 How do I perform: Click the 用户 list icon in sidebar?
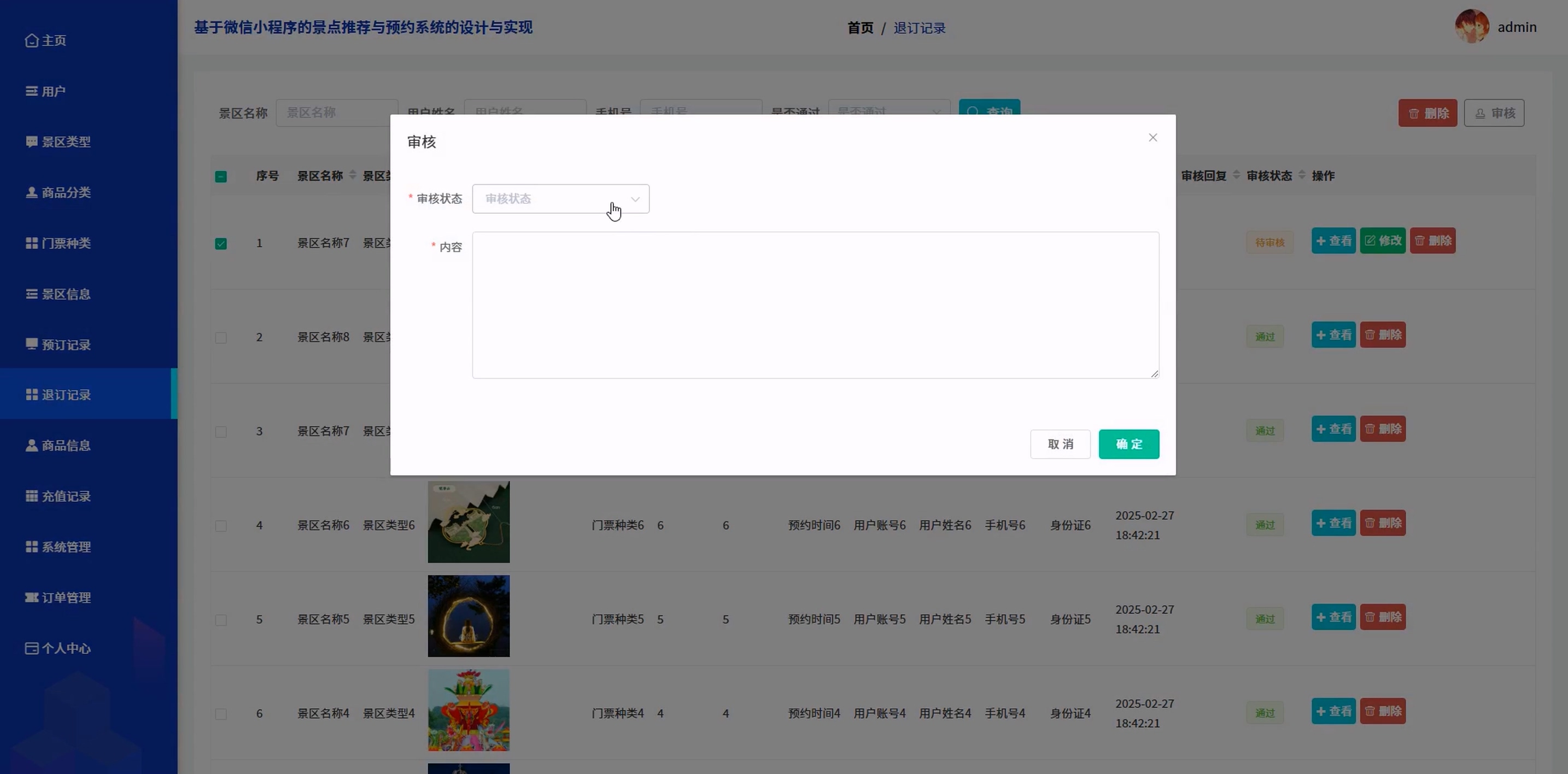32,91
